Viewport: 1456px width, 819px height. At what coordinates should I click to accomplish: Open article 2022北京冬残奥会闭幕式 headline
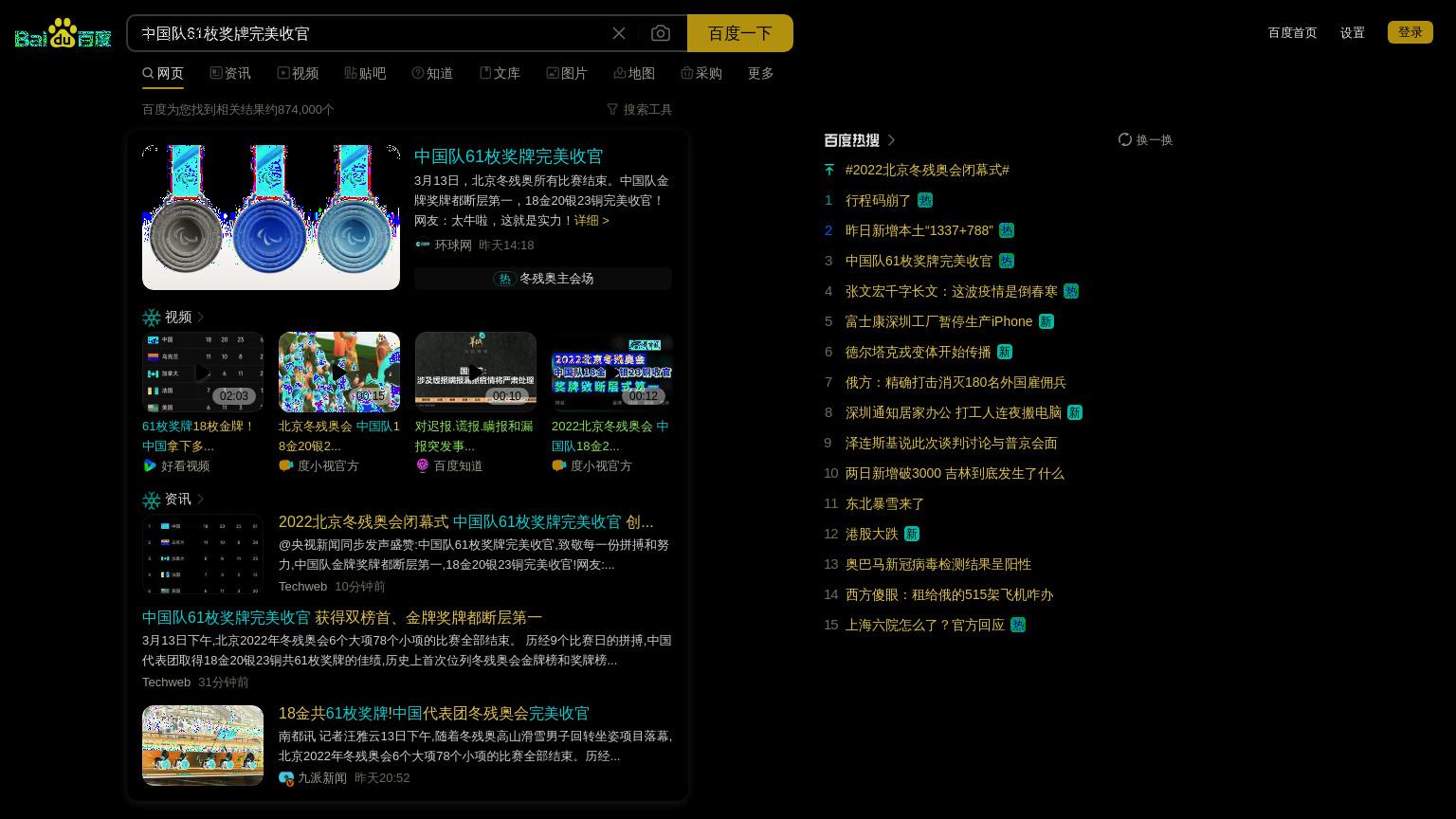[465, 521]
